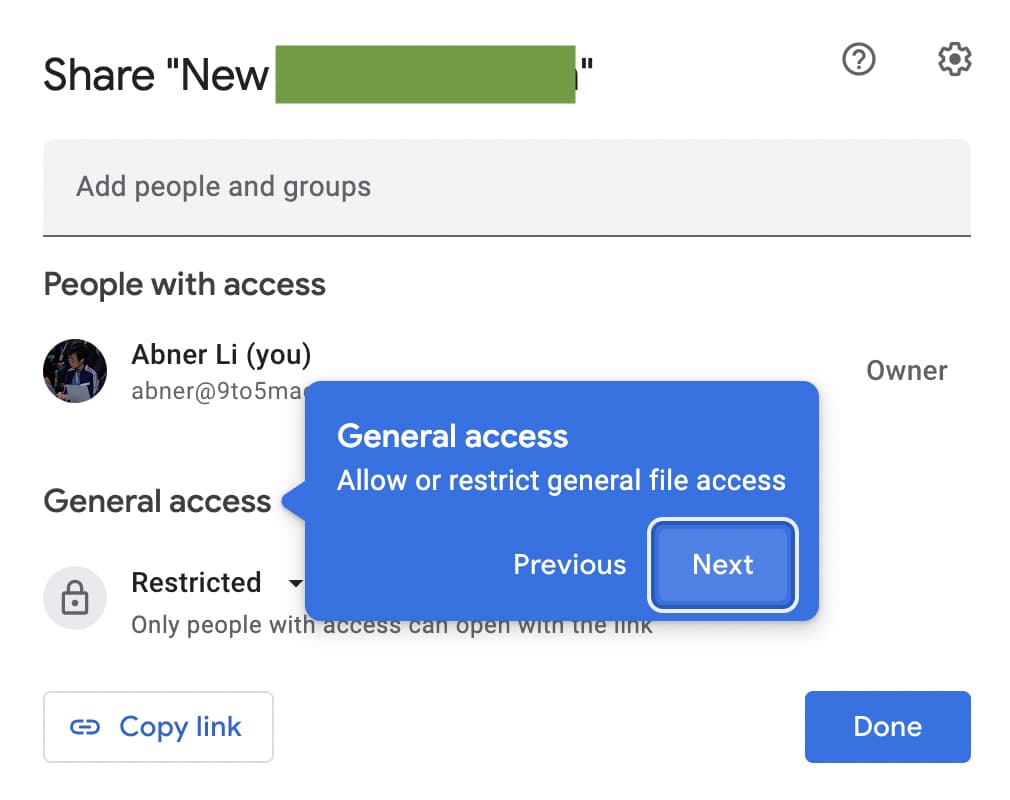Click the lock icon beside Restricted
1010x800 pixels.
tap(75, 598)
